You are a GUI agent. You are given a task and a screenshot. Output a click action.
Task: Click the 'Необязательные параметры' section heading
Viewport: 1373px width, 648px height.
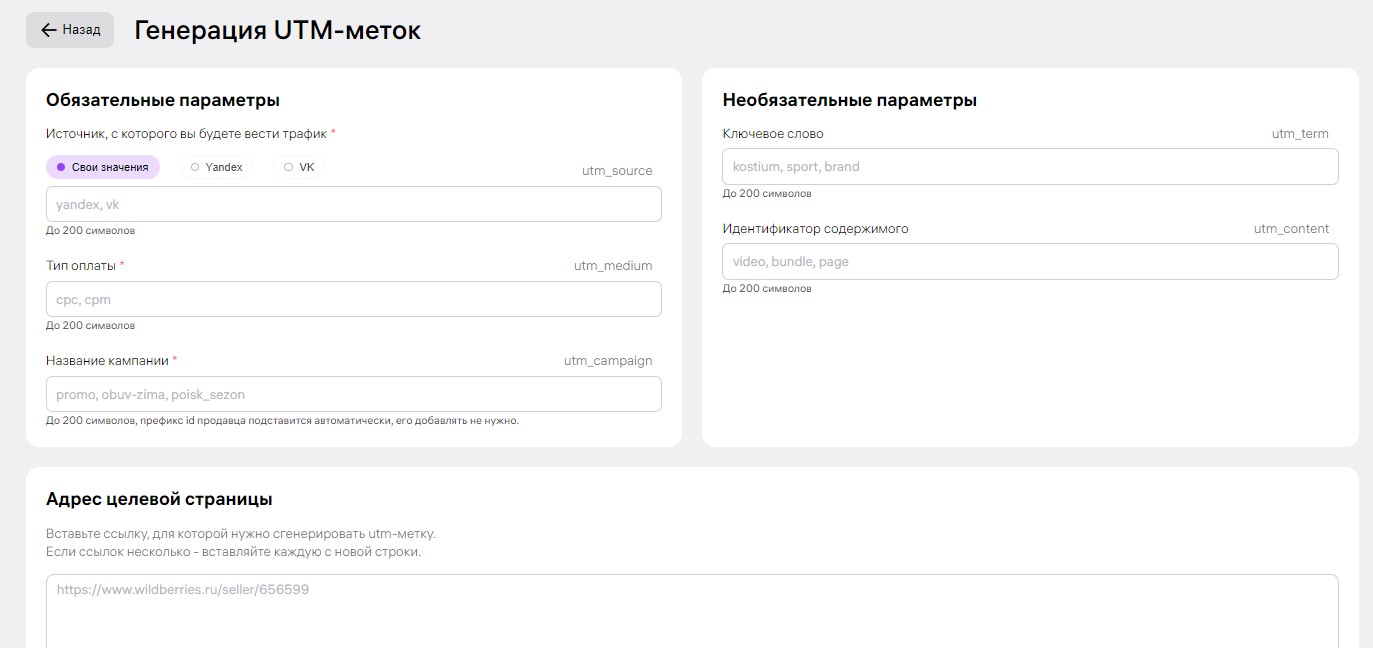point(849,100)
